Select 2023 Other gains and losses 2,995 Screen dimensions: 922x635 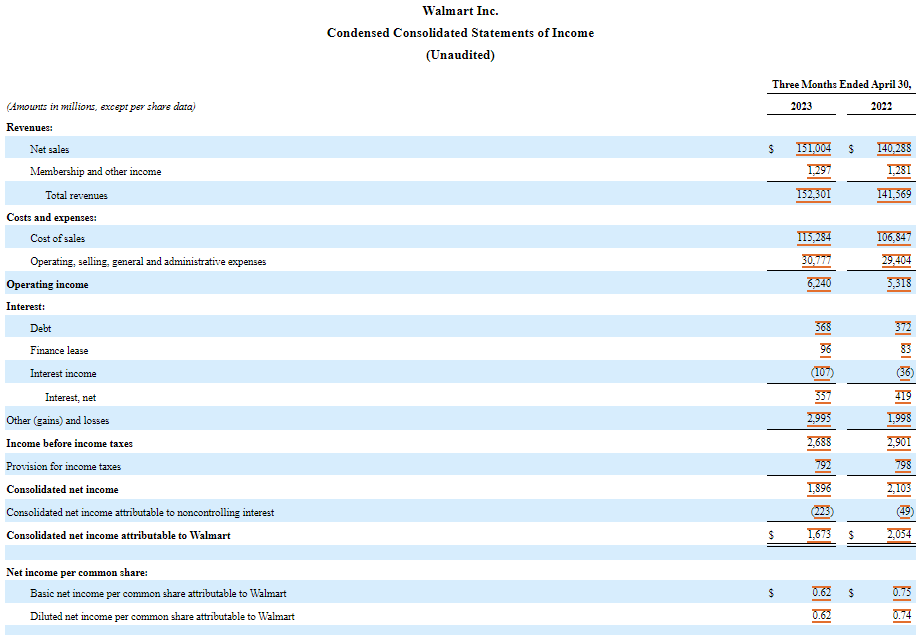tap(819, 419)
